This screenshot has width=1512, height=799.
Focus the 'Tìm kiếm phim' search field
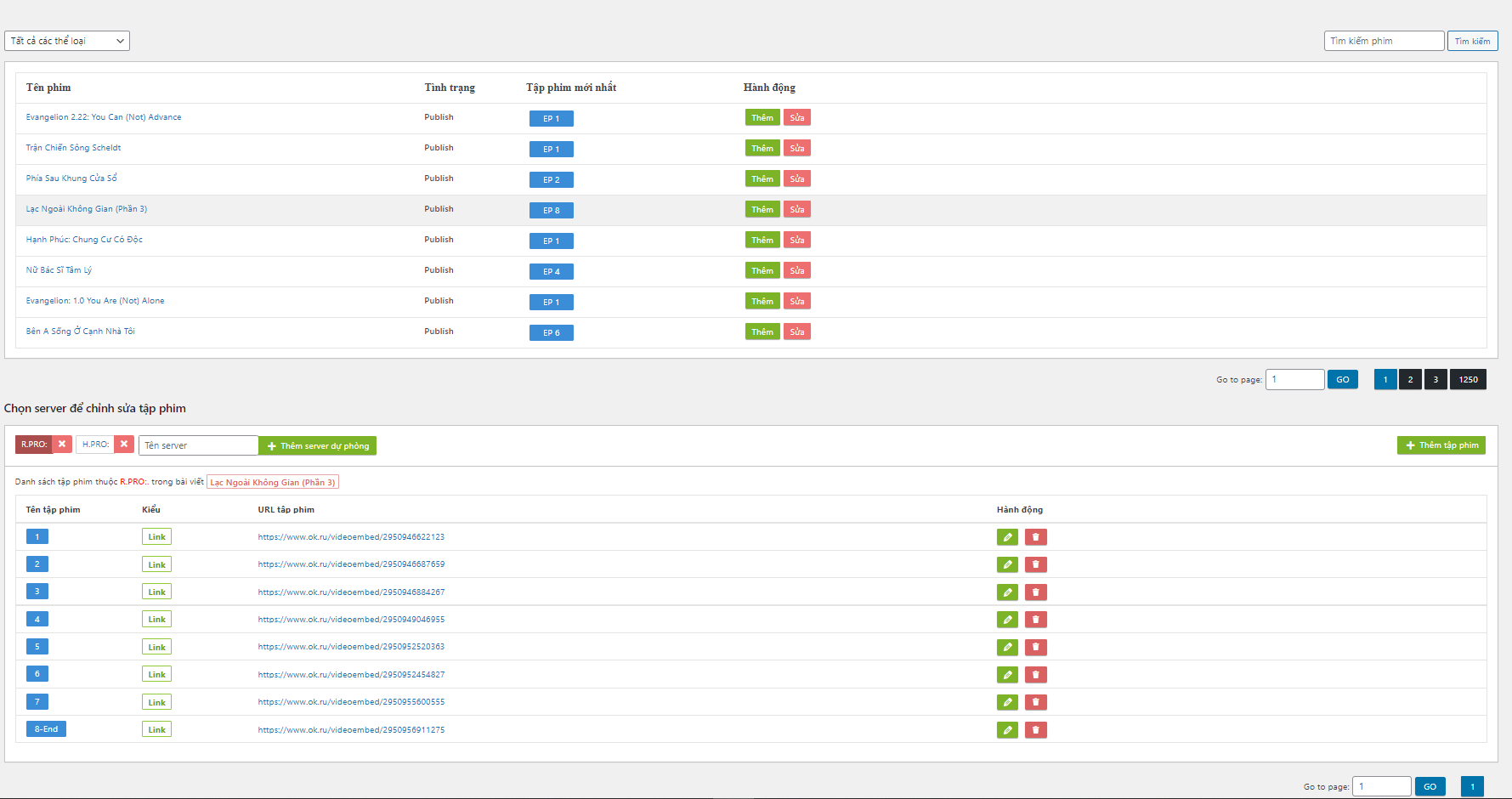(x=1384, y=41)
